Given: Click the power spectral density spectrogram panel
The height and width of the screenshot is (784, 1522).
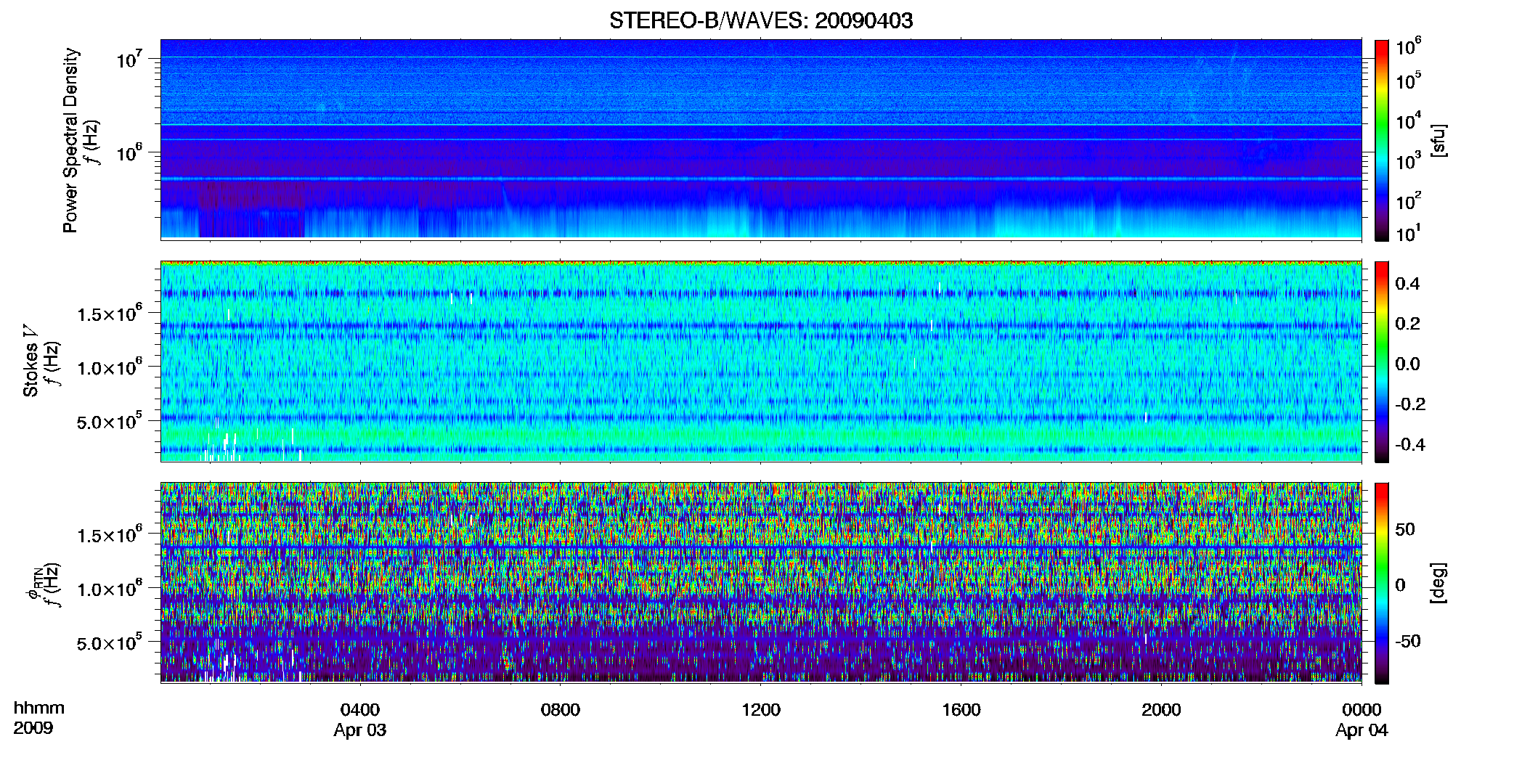Looking at the screenshot, I should tap(761, 139).
